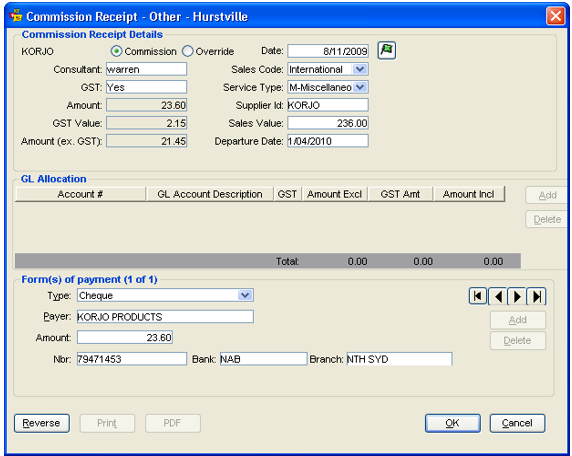Go to last form of payment record
Viewport: 572px width, 456px height.
pos(536,296)
